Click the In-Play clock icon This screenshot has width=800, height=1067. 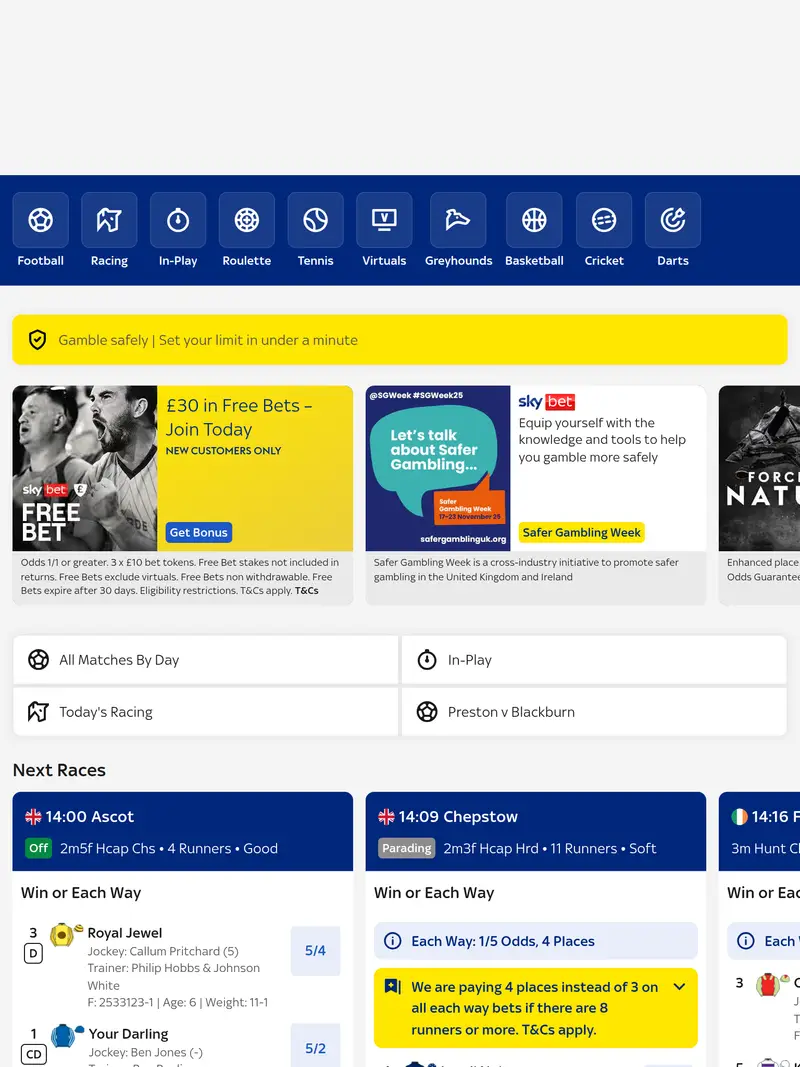[178, 220]
